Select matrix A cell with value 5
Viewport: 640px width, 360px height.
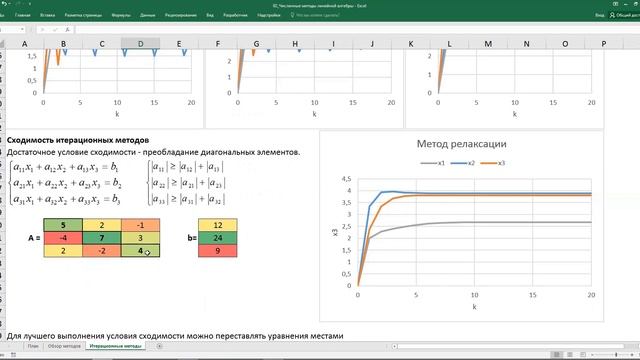pyautogui.click(x=63, y=225)
